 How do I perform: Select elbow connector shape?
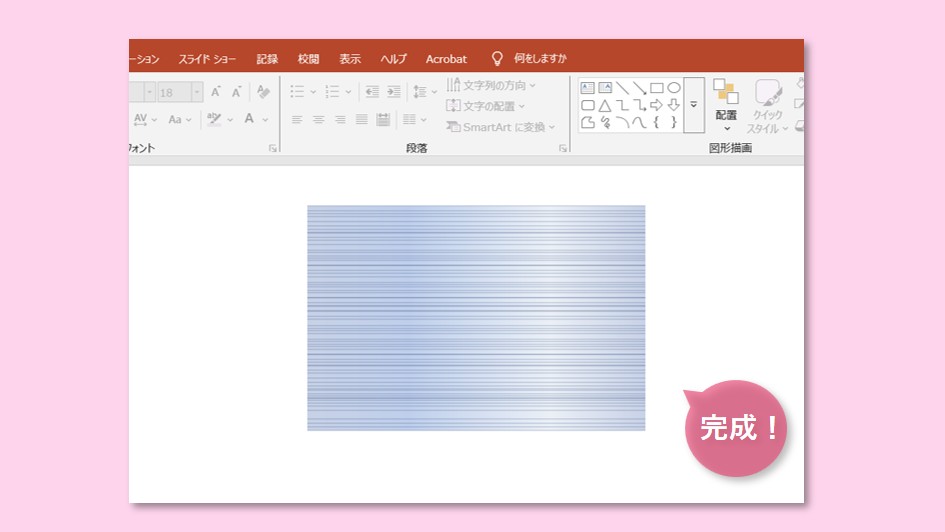[622, 105]
